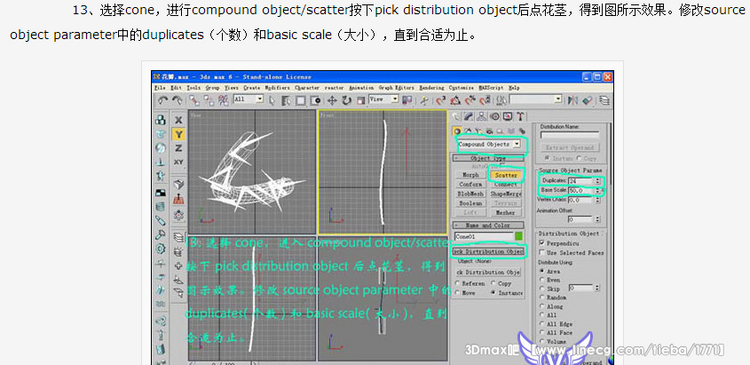Restrict to the X axis constraint
This screenshot has height=365, width=750.
(x=178, y=120)
